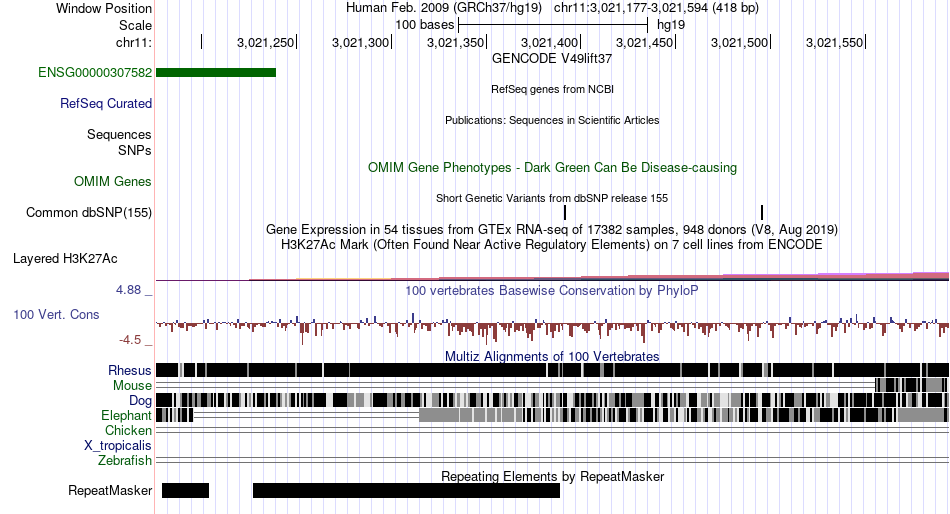950x514 pixels.
Task: Click GTEx Gene Expression track title
Action: pyautogui.click(x=552, y=230)
